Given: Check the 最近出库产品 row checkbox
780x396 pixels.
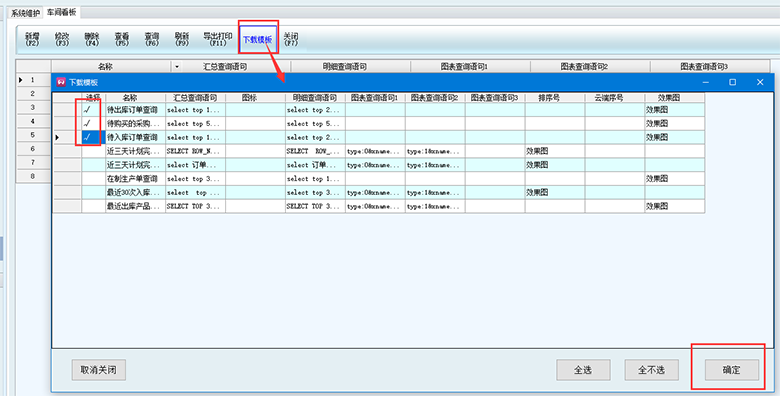Looking at the screenshot, I should [94, 206].
